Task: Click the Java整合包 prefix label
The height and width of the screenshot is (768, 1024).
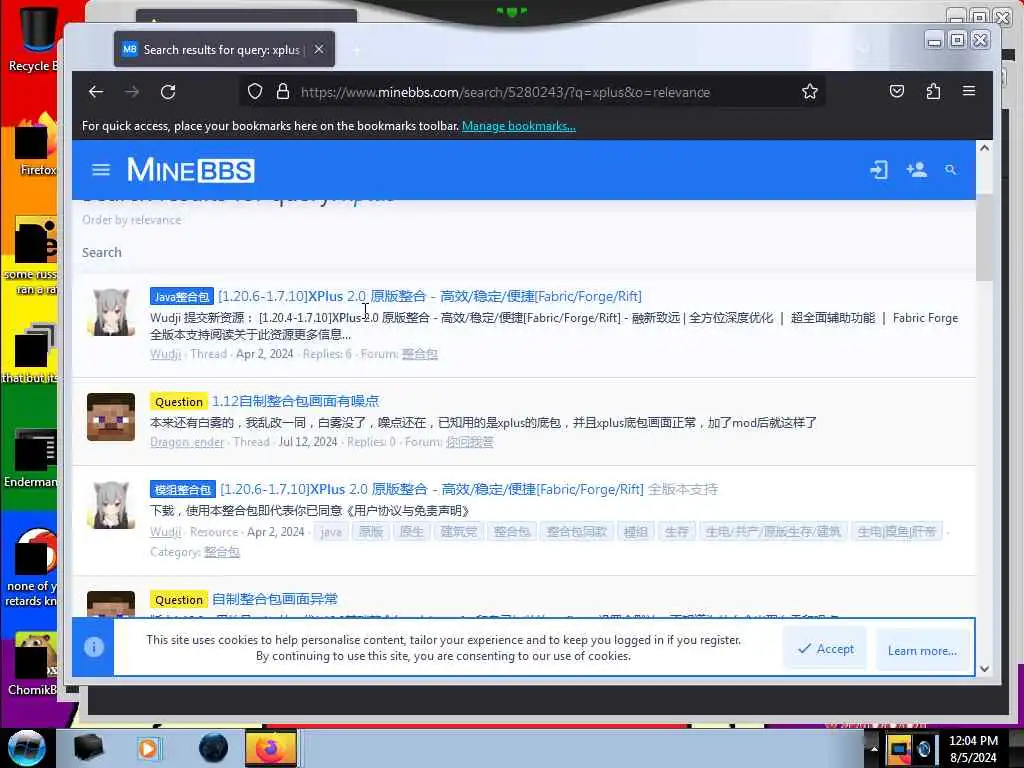Action: 182,297
